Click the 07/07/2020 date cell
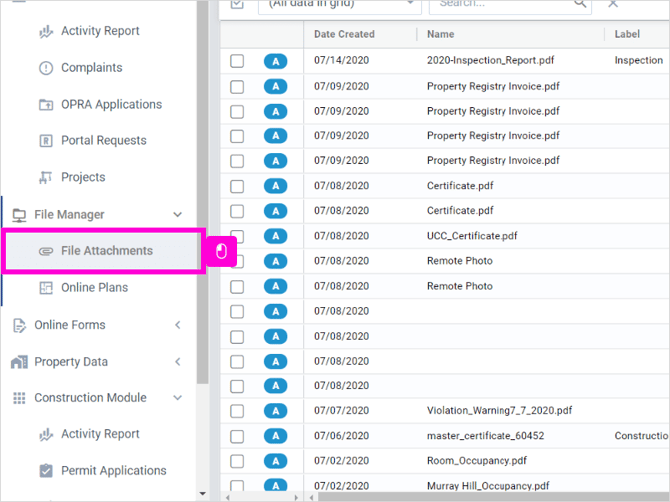Screen dimensions: 670x502 tap(341, 411)
